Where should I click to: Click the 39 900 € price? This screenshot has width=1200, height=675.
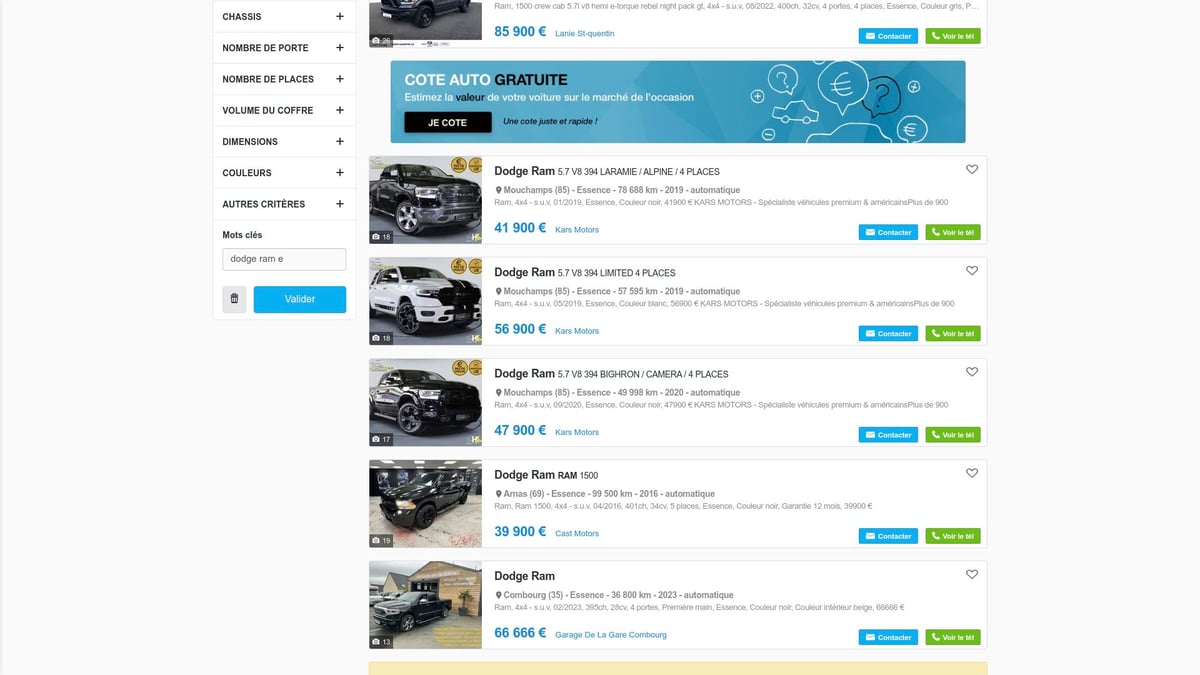pos(520,531)
